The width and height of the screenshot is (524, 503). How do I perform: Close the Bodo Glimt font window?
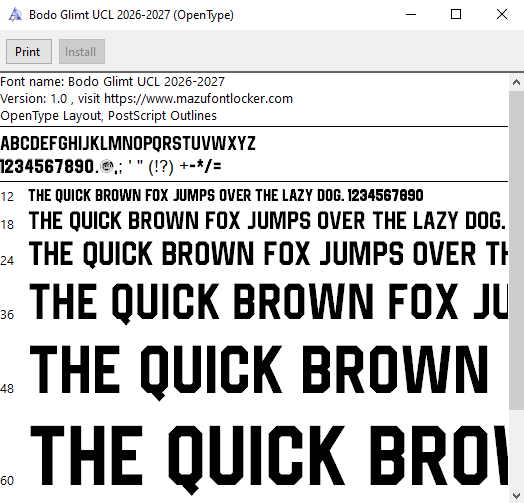click(x=502, y=14)
